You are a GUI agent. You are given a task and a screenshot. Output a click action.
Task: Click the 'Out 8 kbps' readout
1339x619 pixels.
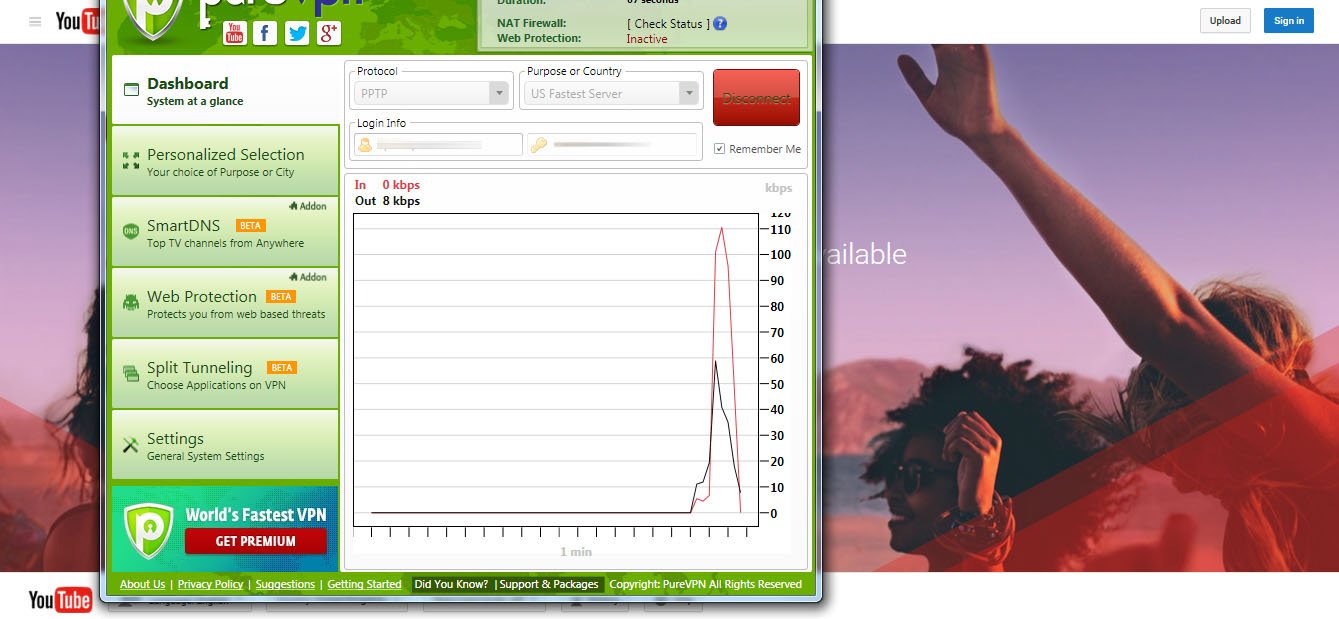(x=387, y=201)
